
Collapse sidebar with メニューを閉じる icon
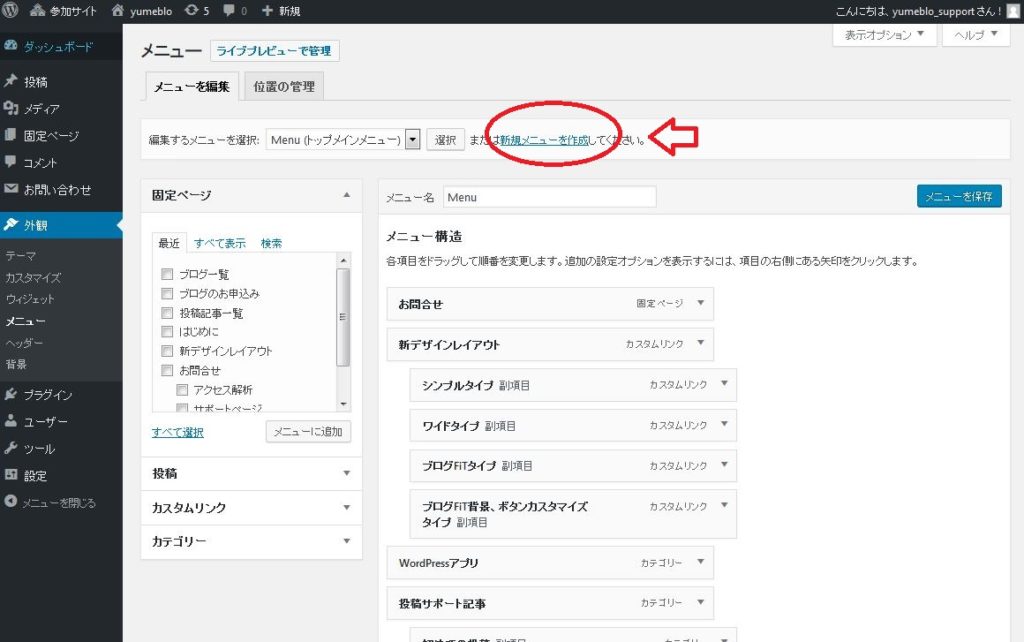10,502
